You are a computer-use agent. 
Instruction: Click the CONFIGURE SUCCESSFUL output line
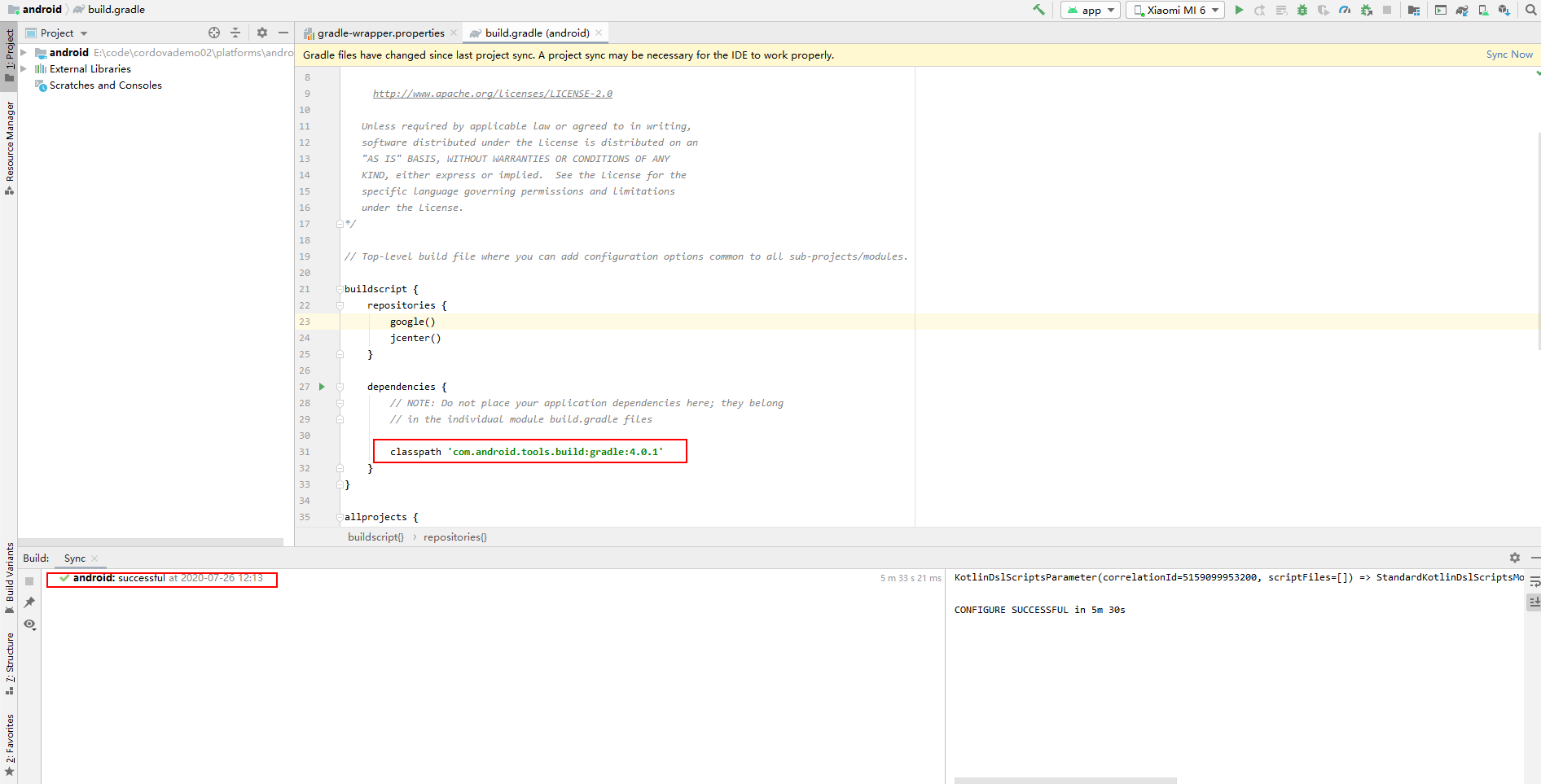pyautogui.click(x=1039, y=610)
